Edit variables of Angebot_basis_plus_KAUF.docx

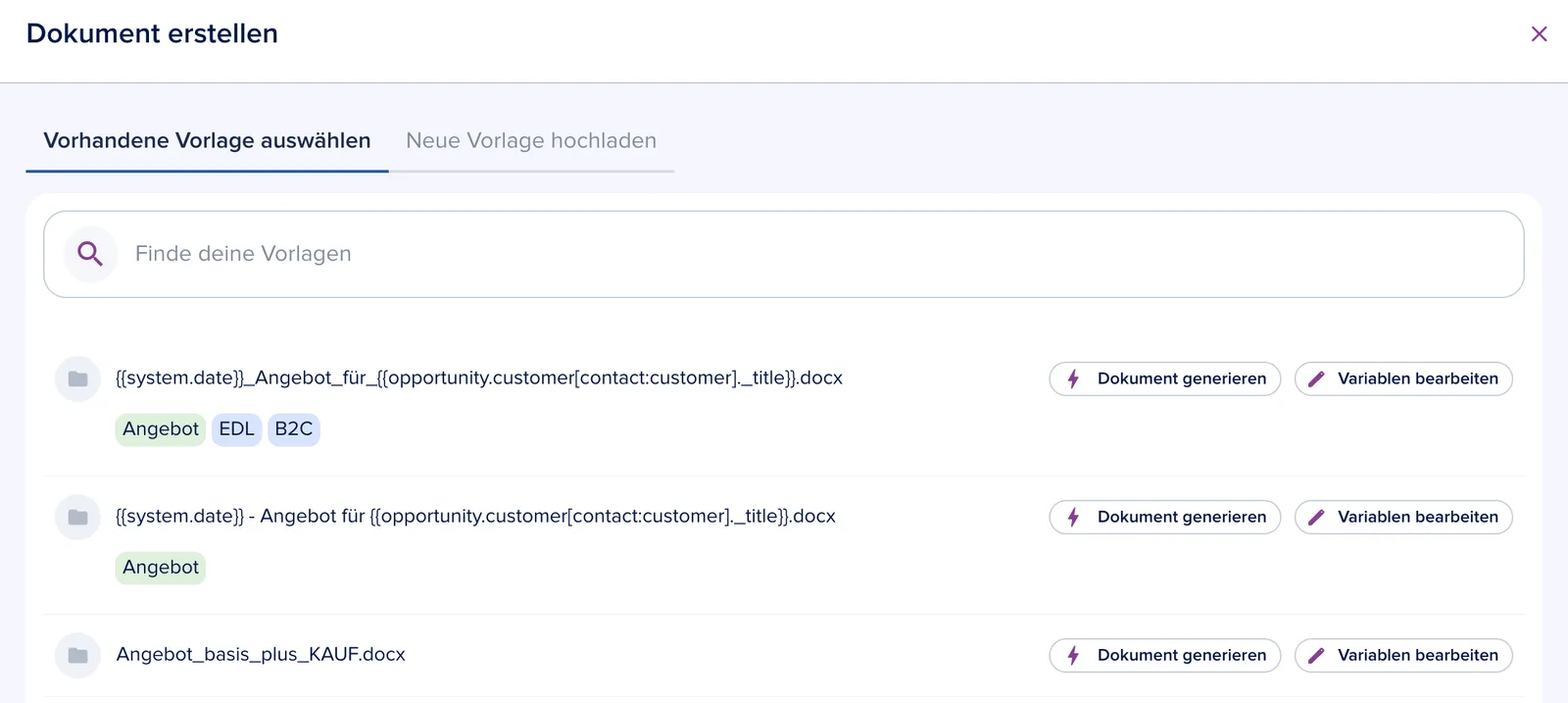click(x=1403, y=655)
